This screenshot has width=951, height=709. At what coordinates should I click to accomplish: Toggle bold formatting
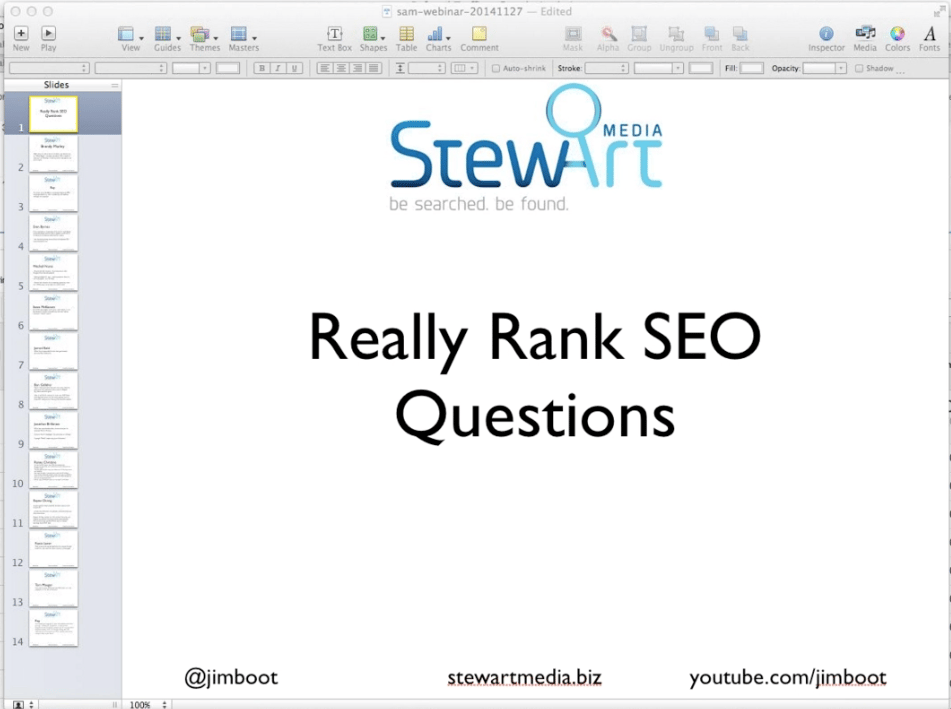[x=261, y=68]
